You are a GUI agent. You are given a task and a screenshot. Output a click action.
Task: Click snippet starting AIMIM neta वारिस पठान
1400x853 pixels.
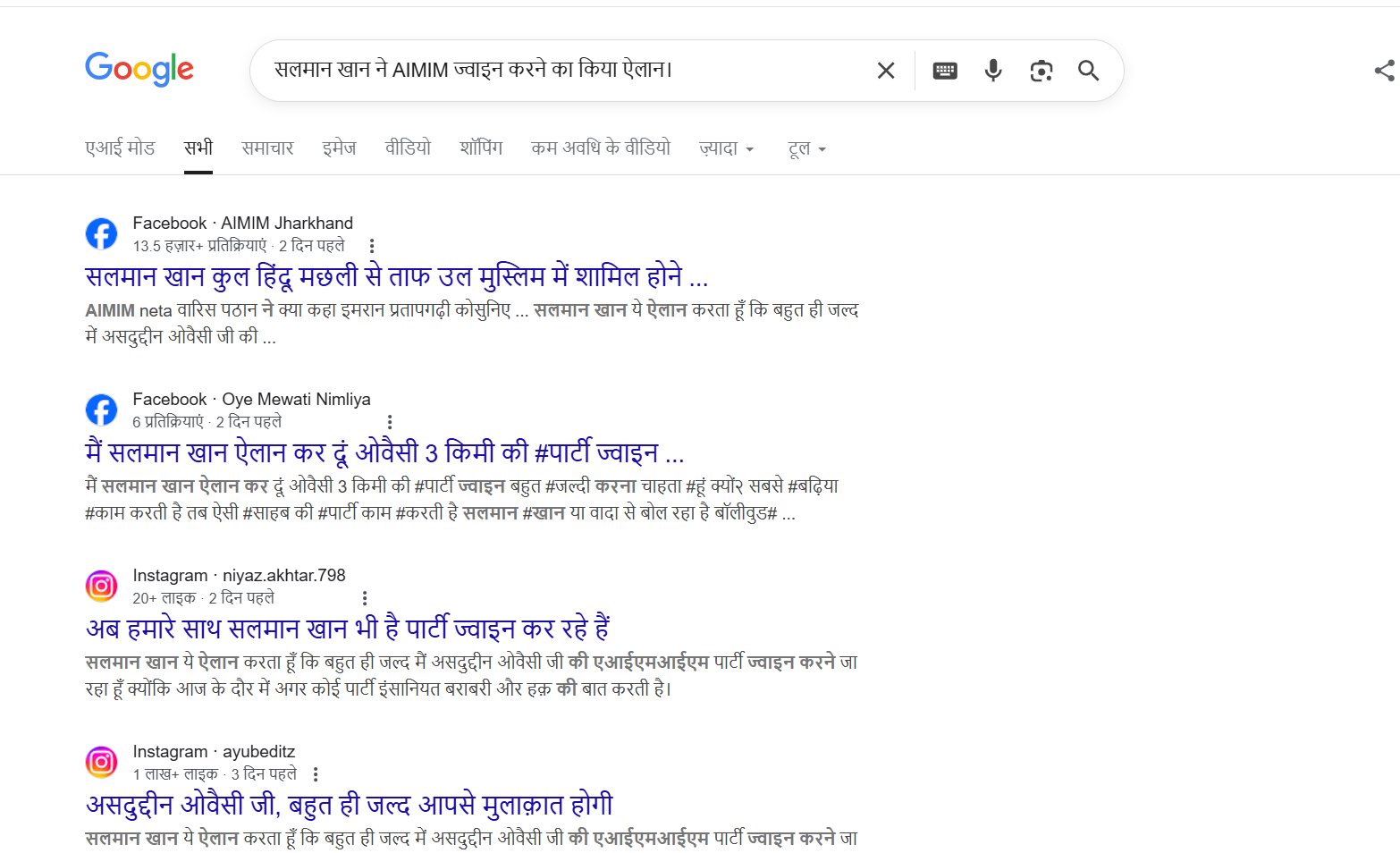pyautogui.click(x=472, y=323)
